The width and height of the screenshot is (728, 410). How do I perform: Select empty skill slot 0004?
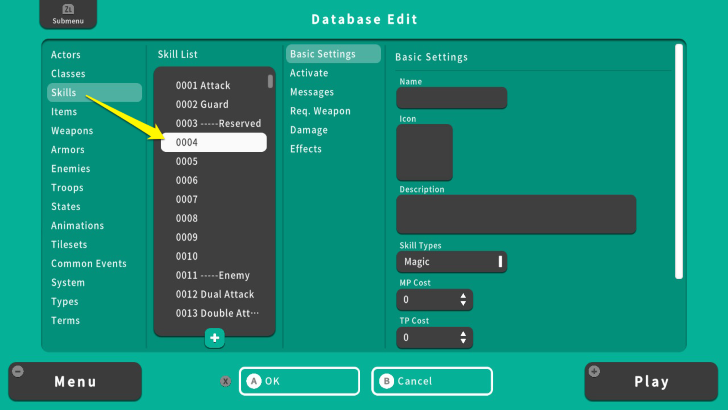tap(214, 143)
